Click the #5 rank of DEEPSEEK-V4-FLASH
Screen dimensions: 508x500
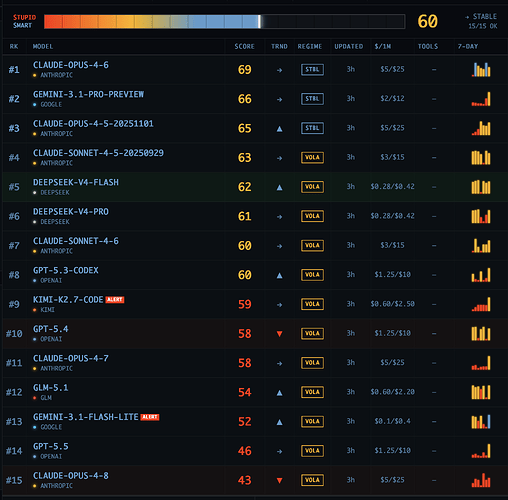pos(14,187)
